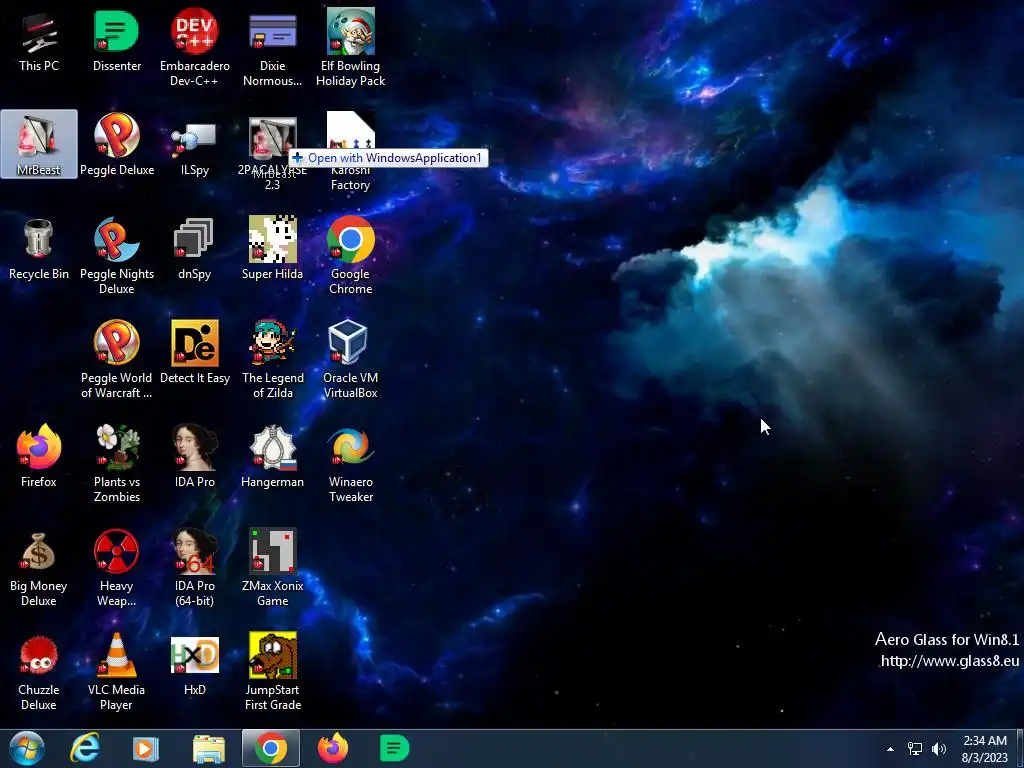Switch to Chrome in the taskbar
Screen dimensions: 1024x768
[270, 748]
